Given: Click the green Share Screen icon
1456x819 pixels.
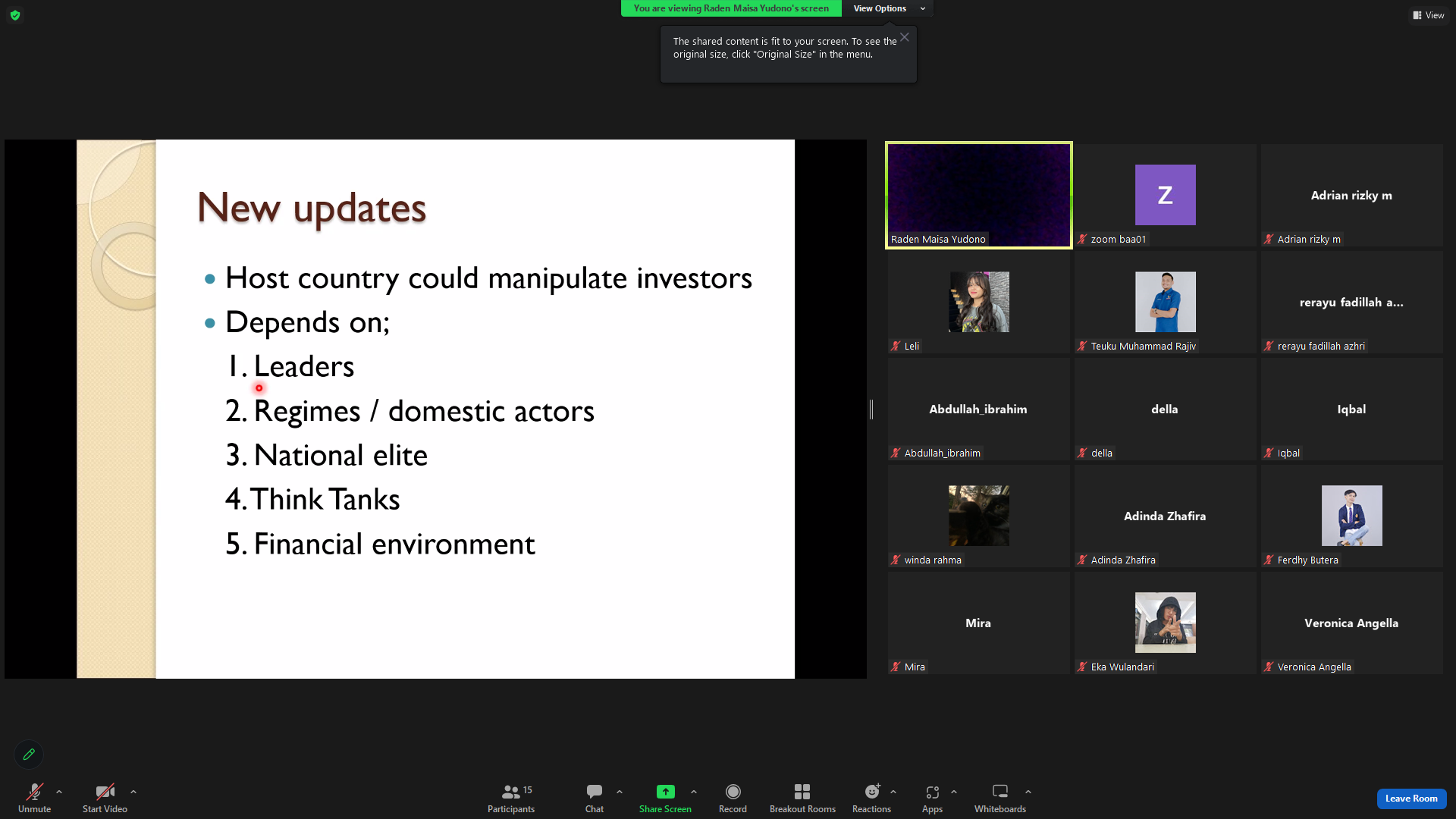Looking at the screenshot, I should coord(665,792).
